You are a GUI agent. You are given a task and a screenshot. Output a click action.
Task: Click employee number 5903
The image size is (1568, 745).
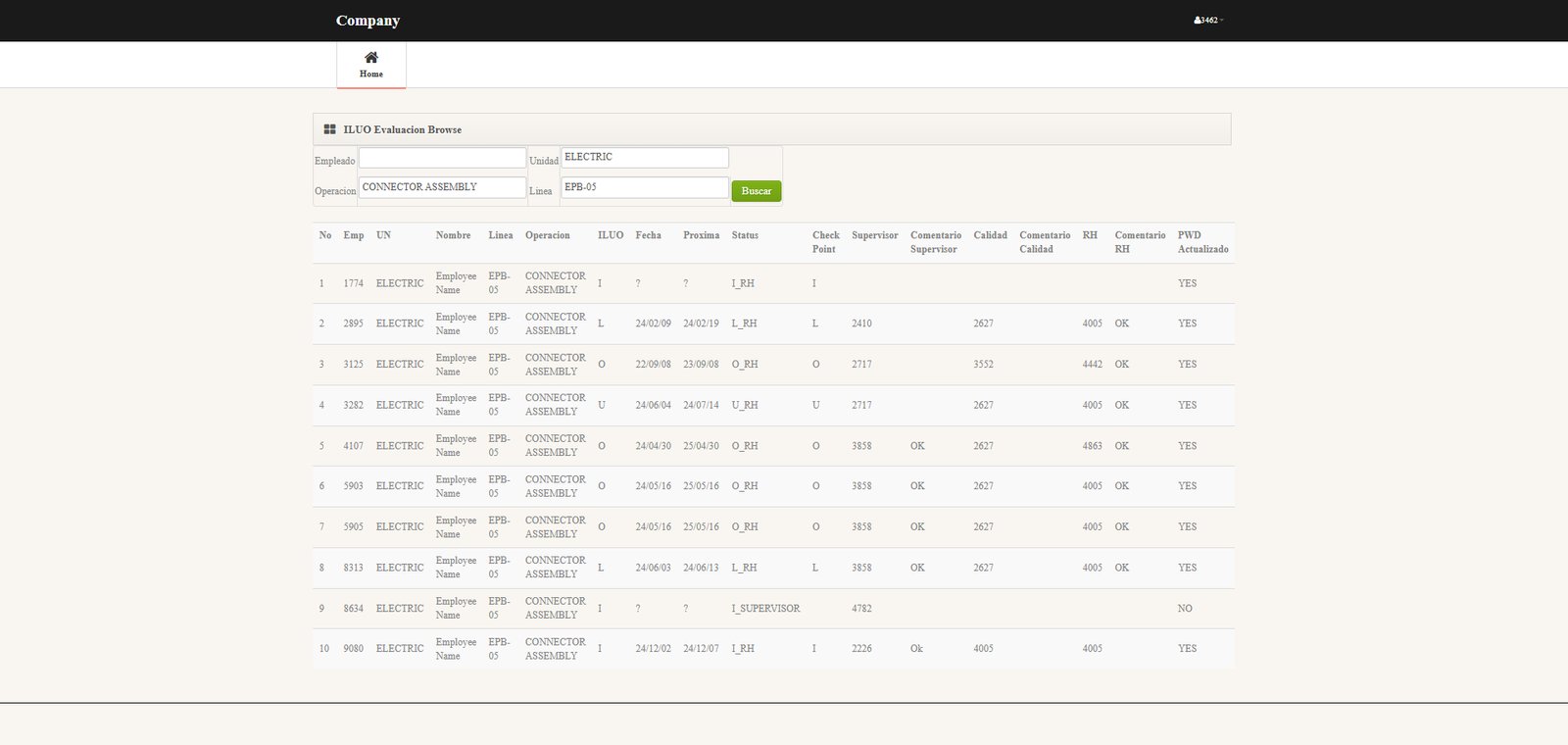(x=353, y=486)
